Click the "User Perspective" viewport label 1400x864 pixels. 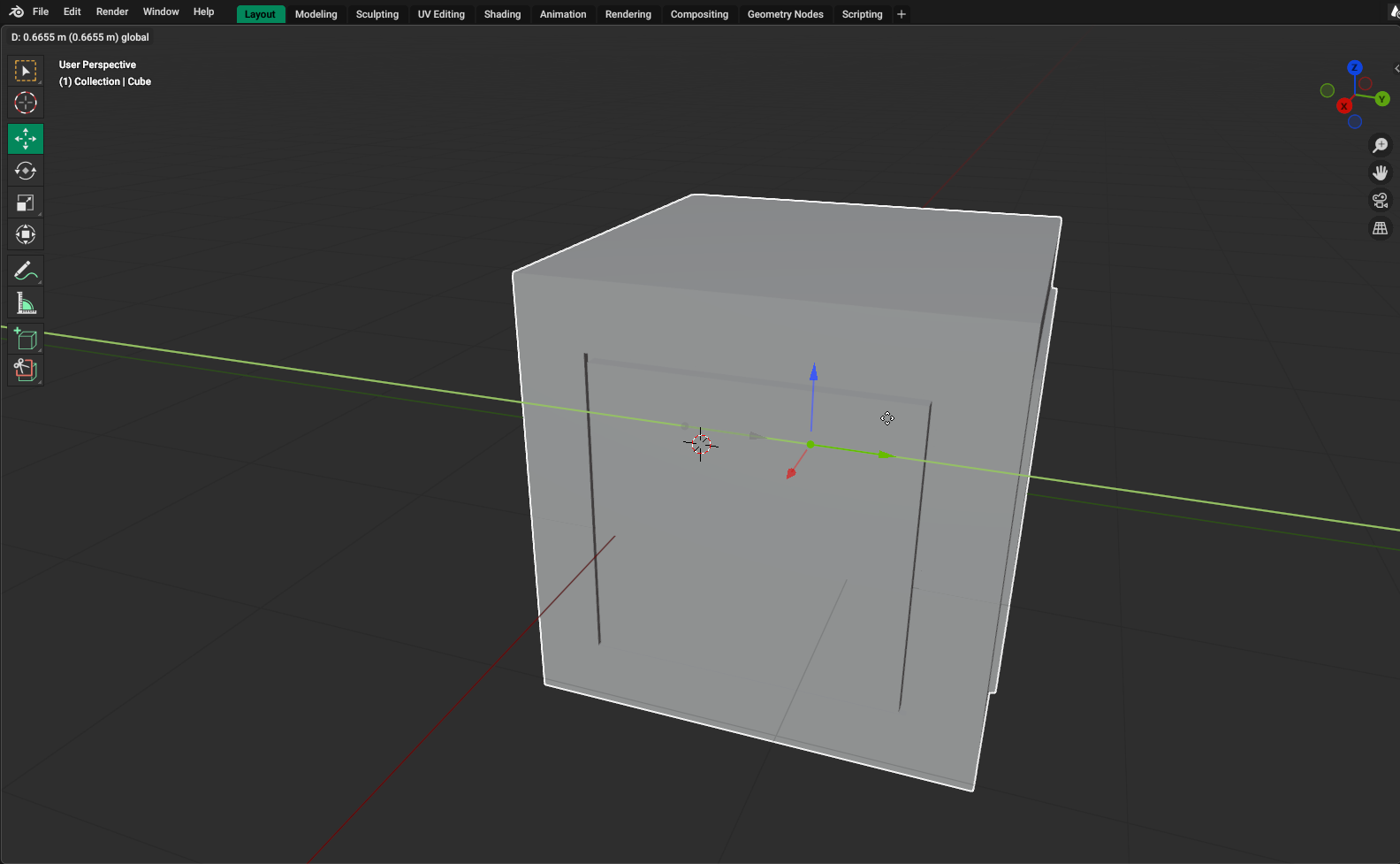(97, 65)
